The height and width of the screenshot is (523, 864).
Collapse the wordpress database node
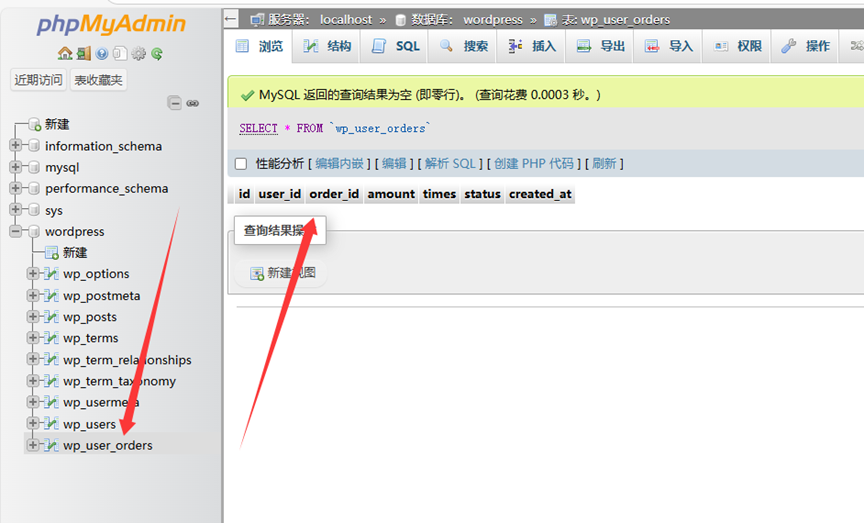click(x=16, y=231)
